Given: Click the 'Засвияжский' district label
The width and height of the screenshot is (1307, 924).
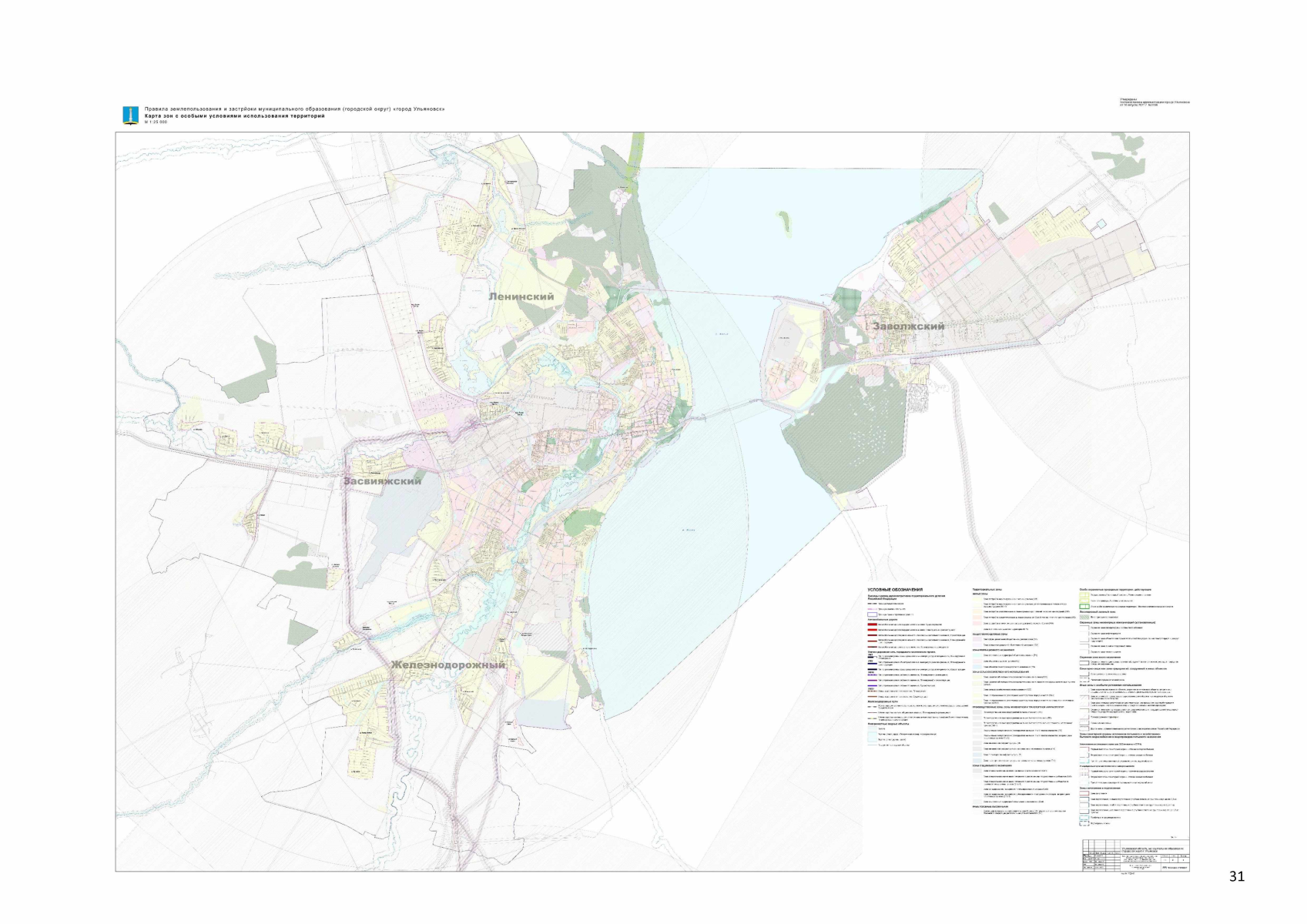Looking at the screenshot, I should (x=383, y=481).
